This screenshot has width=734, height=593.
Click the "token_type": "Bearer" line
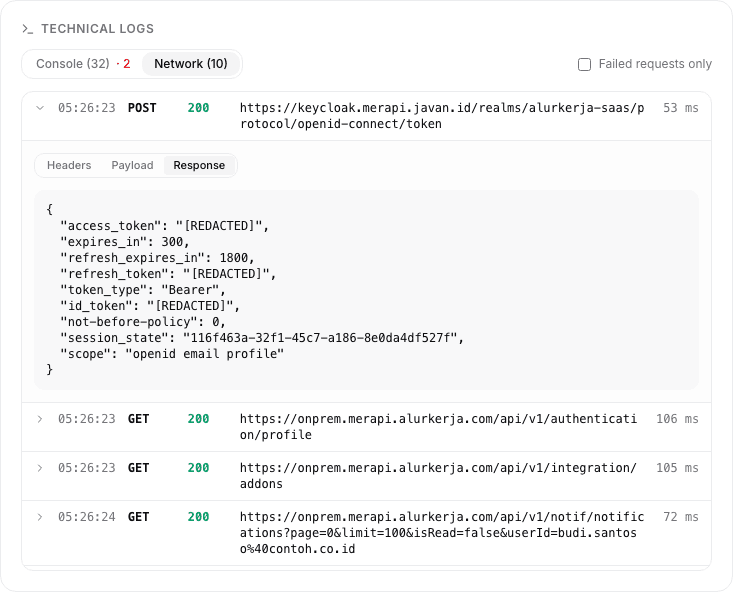point(143,290)
